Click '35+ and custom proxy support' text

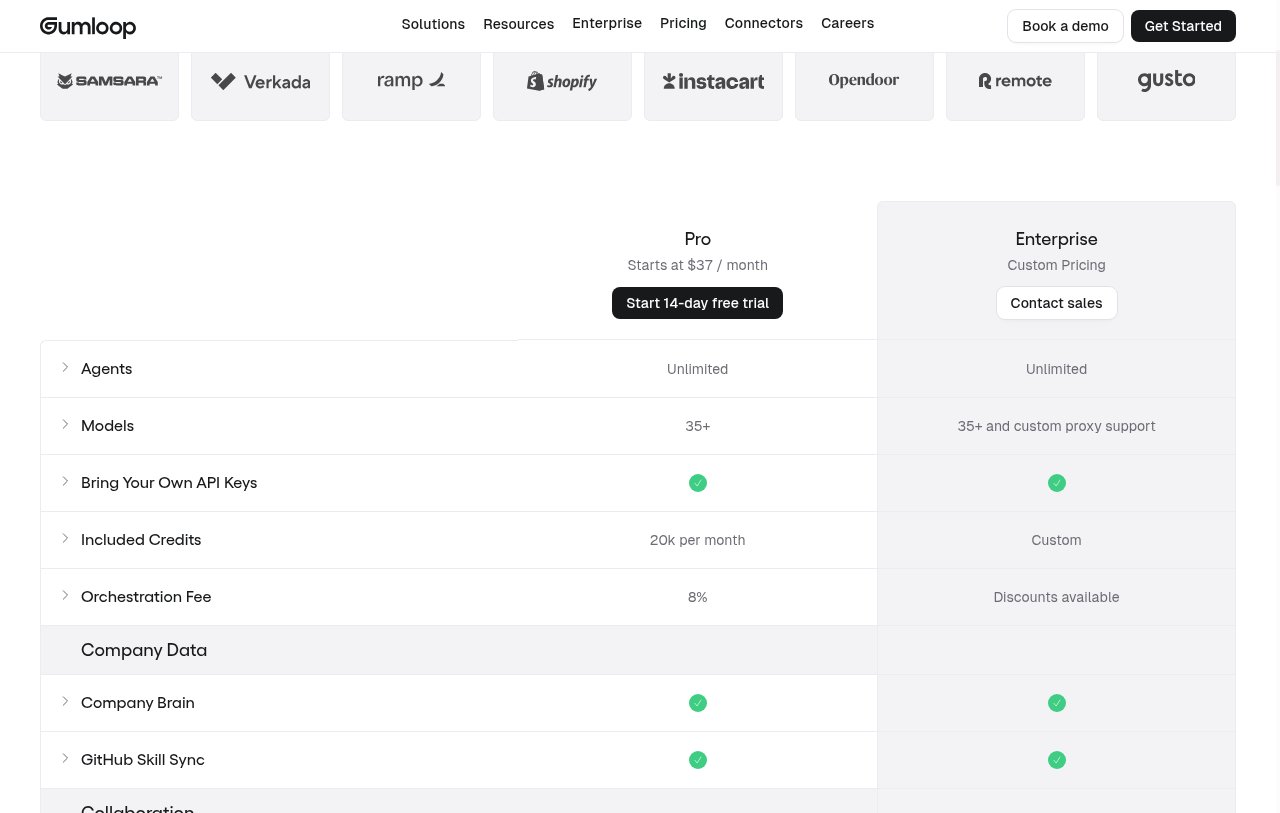pos(1056,426)
